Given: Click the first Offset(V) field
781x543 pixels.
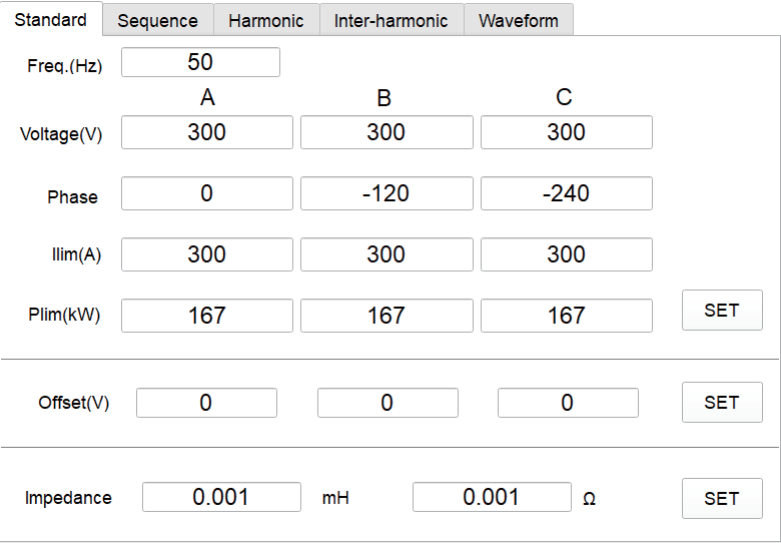Looking at the screenshot, I should (x=206, y=403).
